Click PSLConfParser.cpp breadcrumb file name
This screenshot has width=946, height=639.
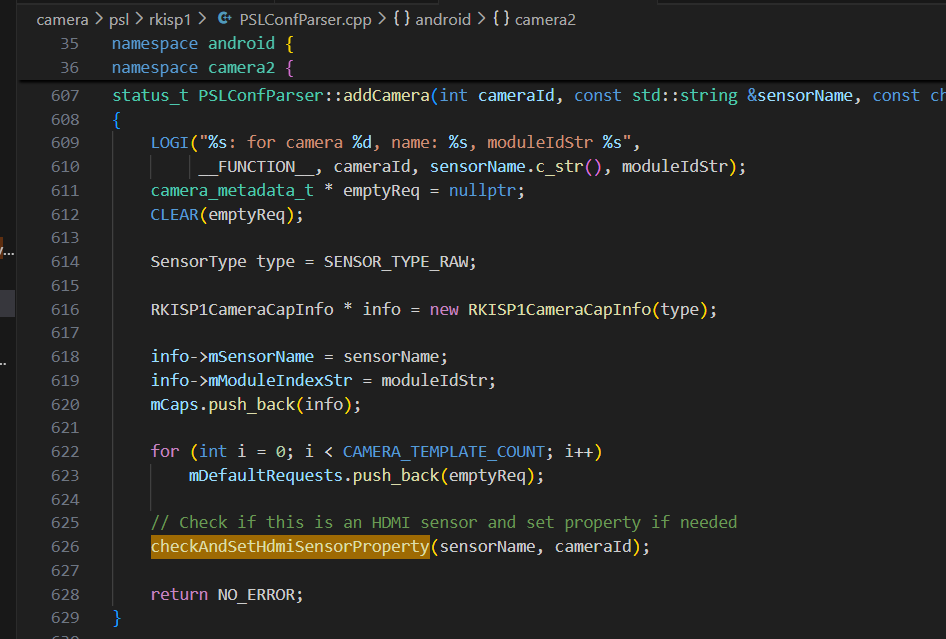(305, 20)
